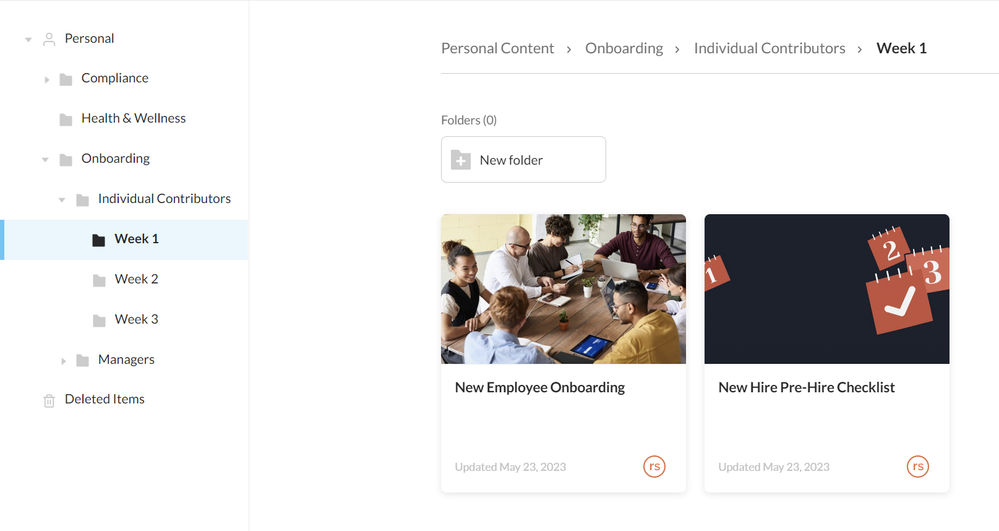Go to Personal Content breadcrumb

(x=497, y=48)
